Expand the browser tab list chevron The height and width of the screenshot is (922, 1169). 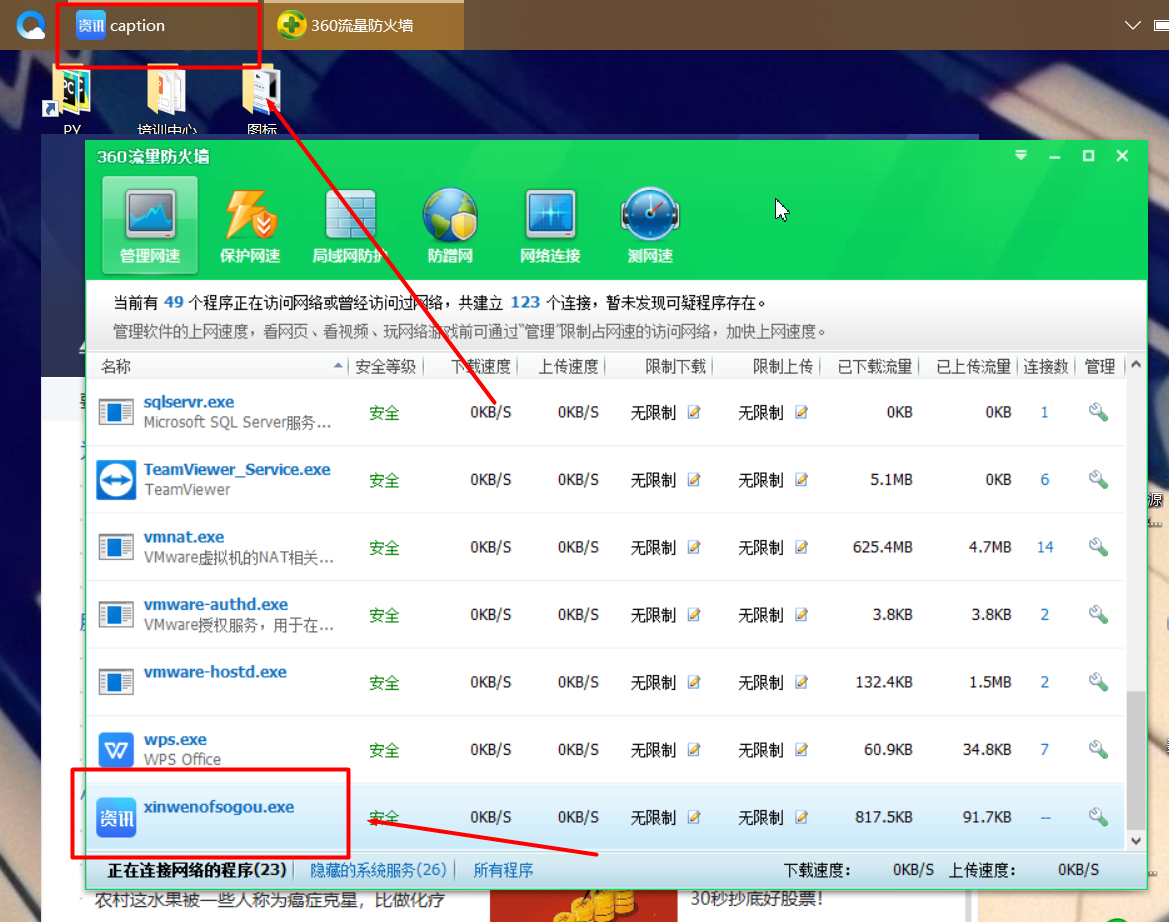click(1132, 25)
